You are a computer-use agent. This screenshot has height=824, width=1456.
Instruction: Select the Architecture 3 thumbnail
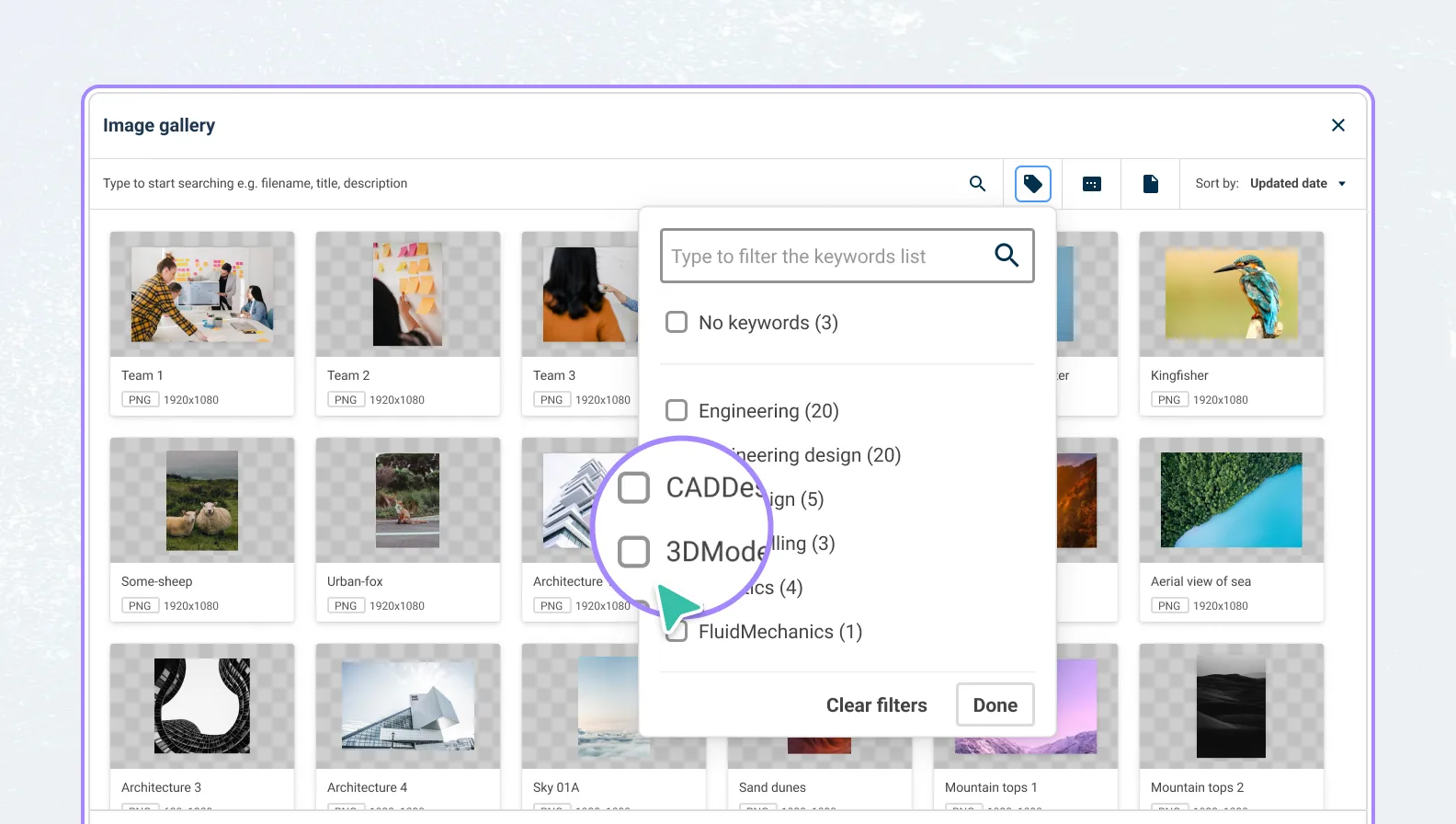202,706
